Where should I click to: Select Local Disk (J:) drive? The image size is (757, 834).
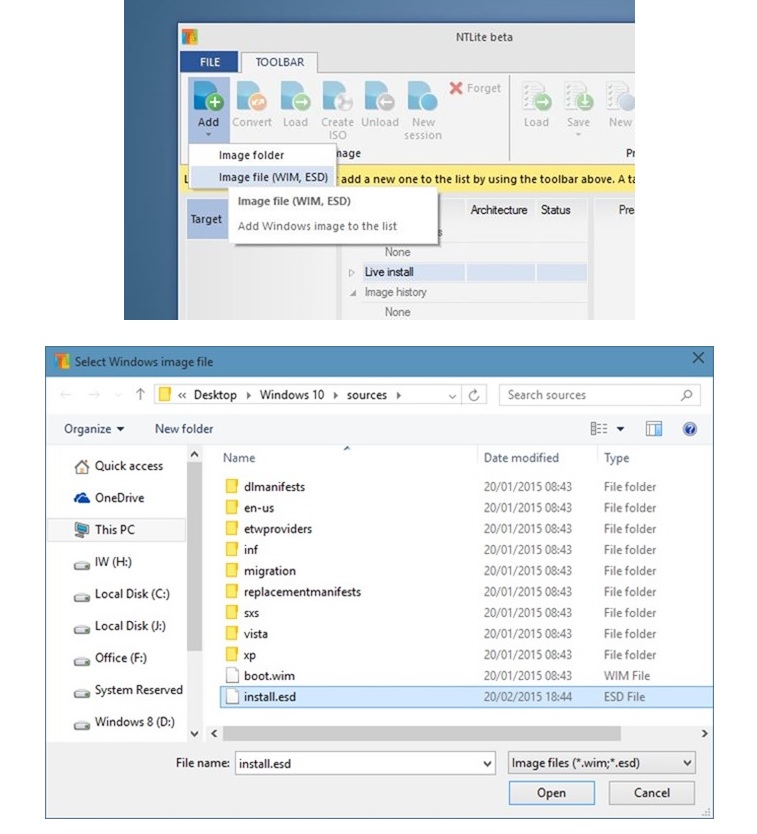(x=120, y=626)
